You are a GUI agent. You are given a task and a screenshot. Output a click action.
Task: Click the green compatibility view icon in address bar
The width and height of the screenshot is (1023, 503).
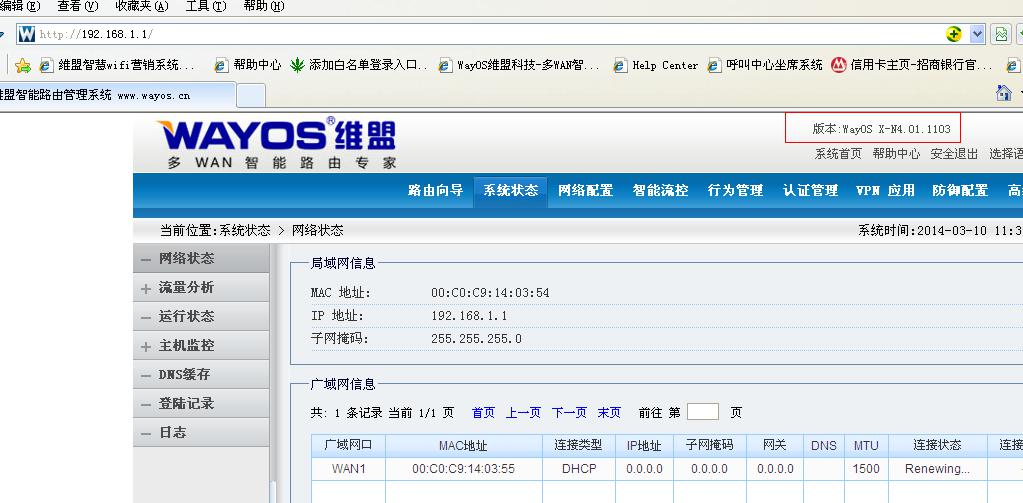(x=954, y=34)
